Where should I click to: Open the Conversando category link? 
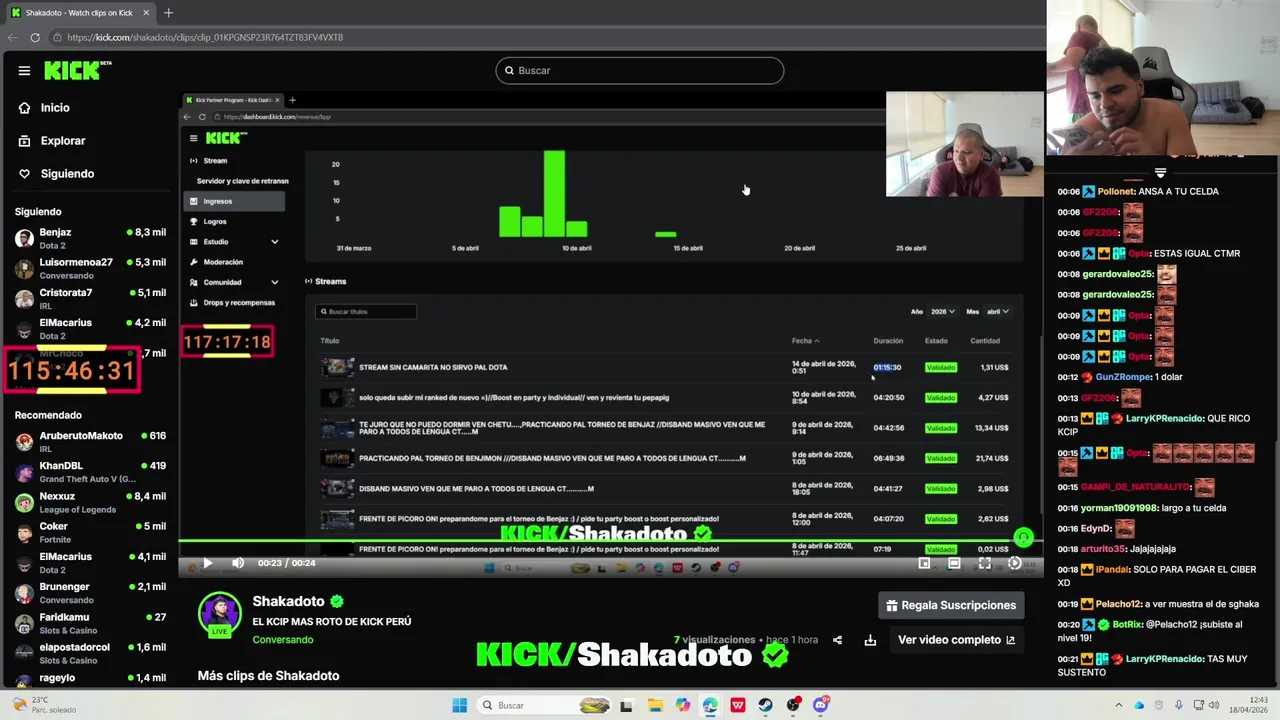pyautogui.click(x=282, y=640)
